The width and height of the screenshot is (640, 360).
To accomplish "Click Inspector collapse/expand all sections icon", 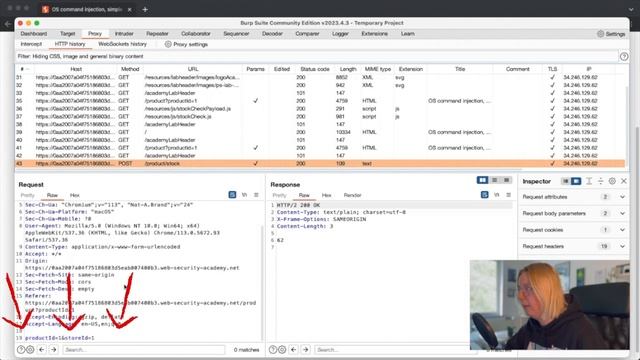I will point(600,181).
